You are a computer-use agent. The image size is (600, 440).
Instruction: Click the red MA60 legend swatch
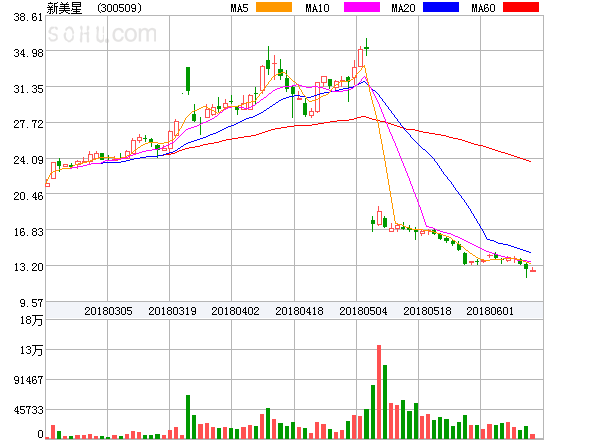tap(521, 7)
